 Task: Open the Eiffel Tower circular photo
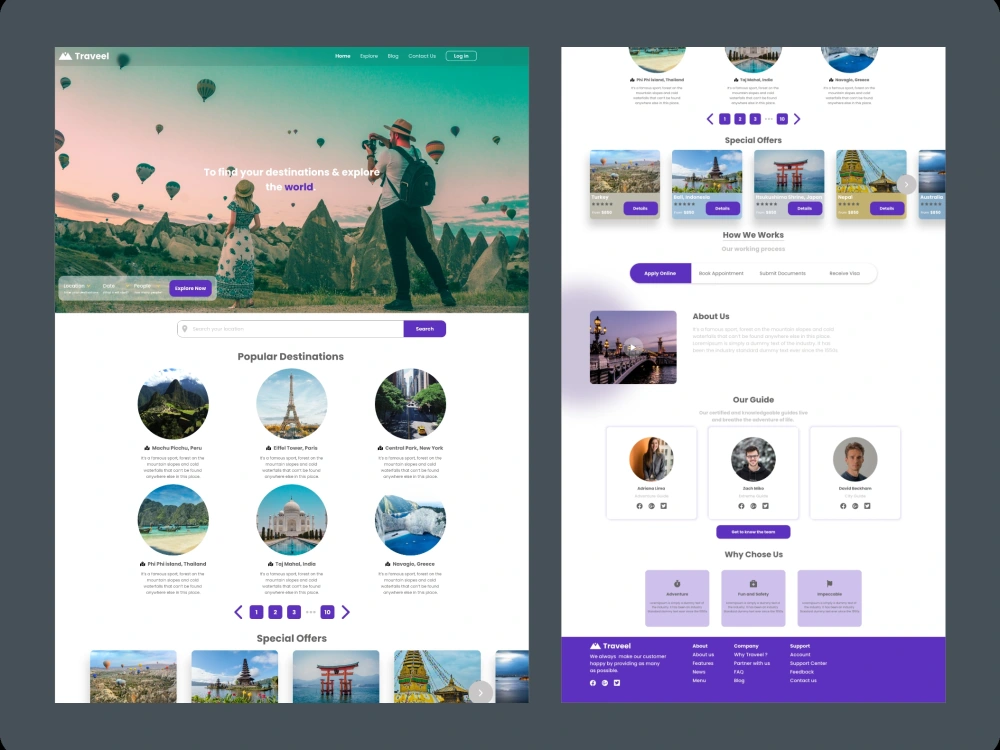291,404
